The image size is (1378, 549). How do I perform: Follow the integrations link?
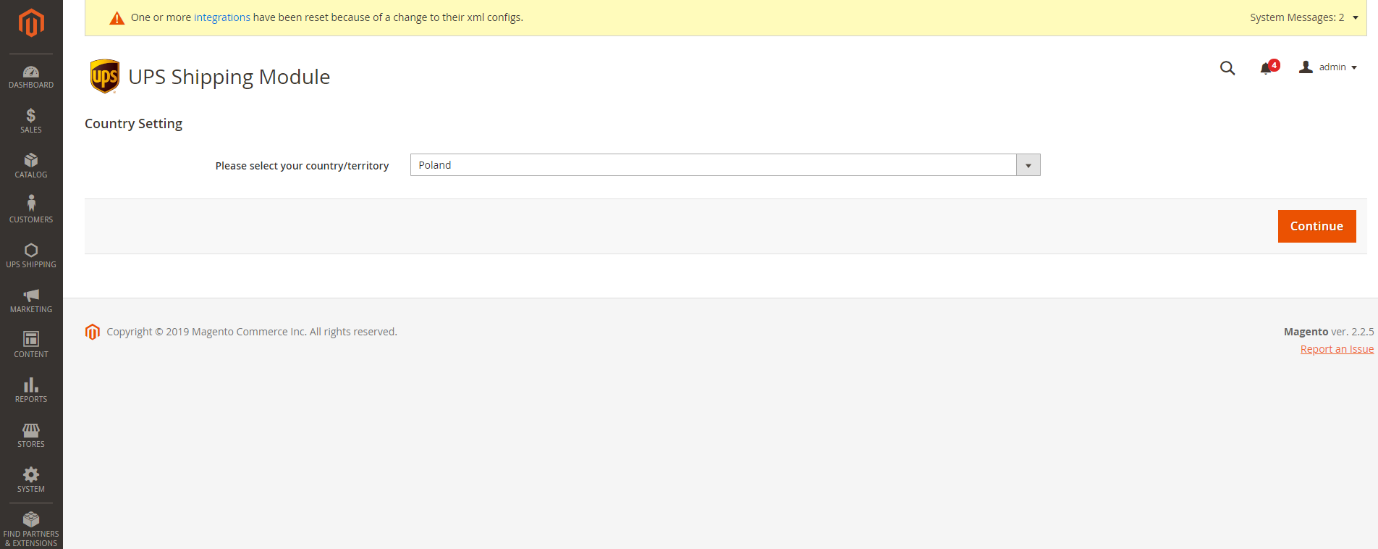point(222,18)
